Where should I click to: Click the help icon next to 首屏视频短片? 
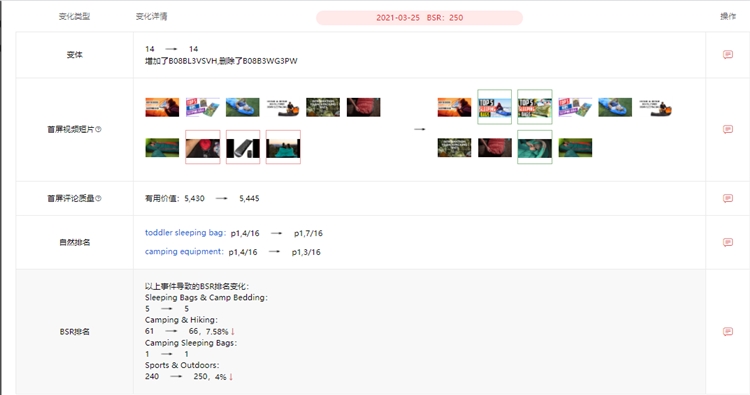99,129
